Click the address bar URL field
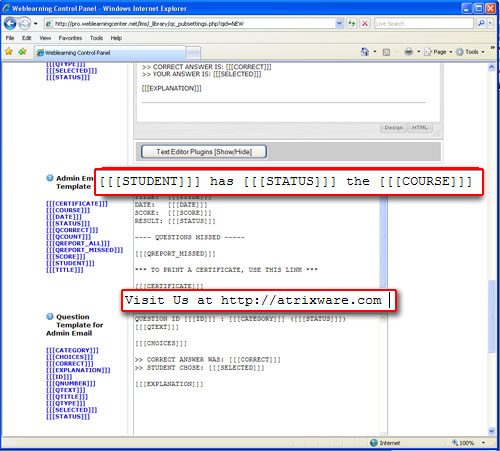The height and width of the screenshot is (451, 500). 190,24
